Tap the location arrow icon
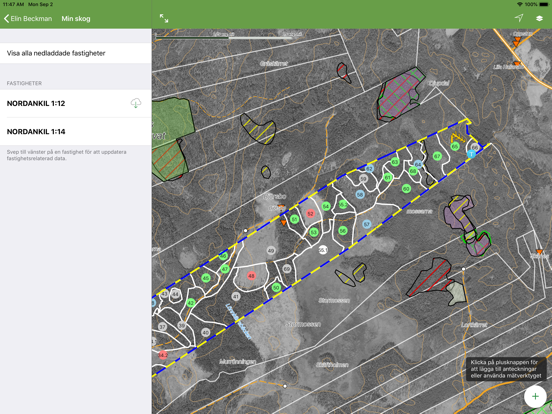 (x=519, y=18)
